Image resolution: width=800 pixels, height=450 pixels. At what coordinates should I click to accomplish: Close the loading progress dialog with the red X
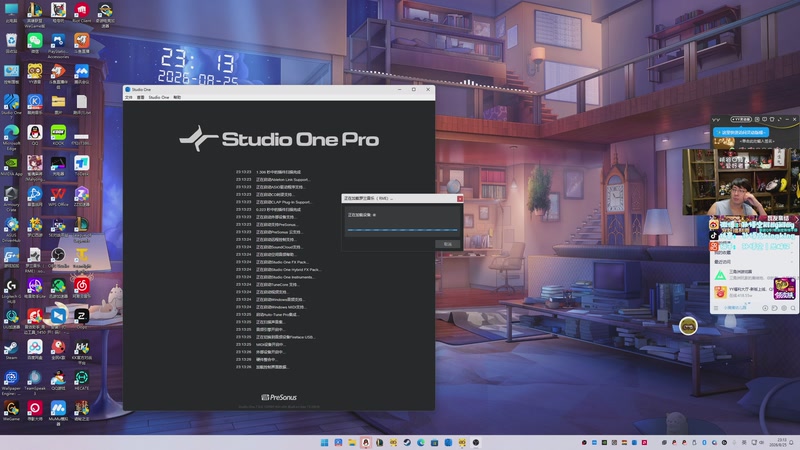[460, 198]
